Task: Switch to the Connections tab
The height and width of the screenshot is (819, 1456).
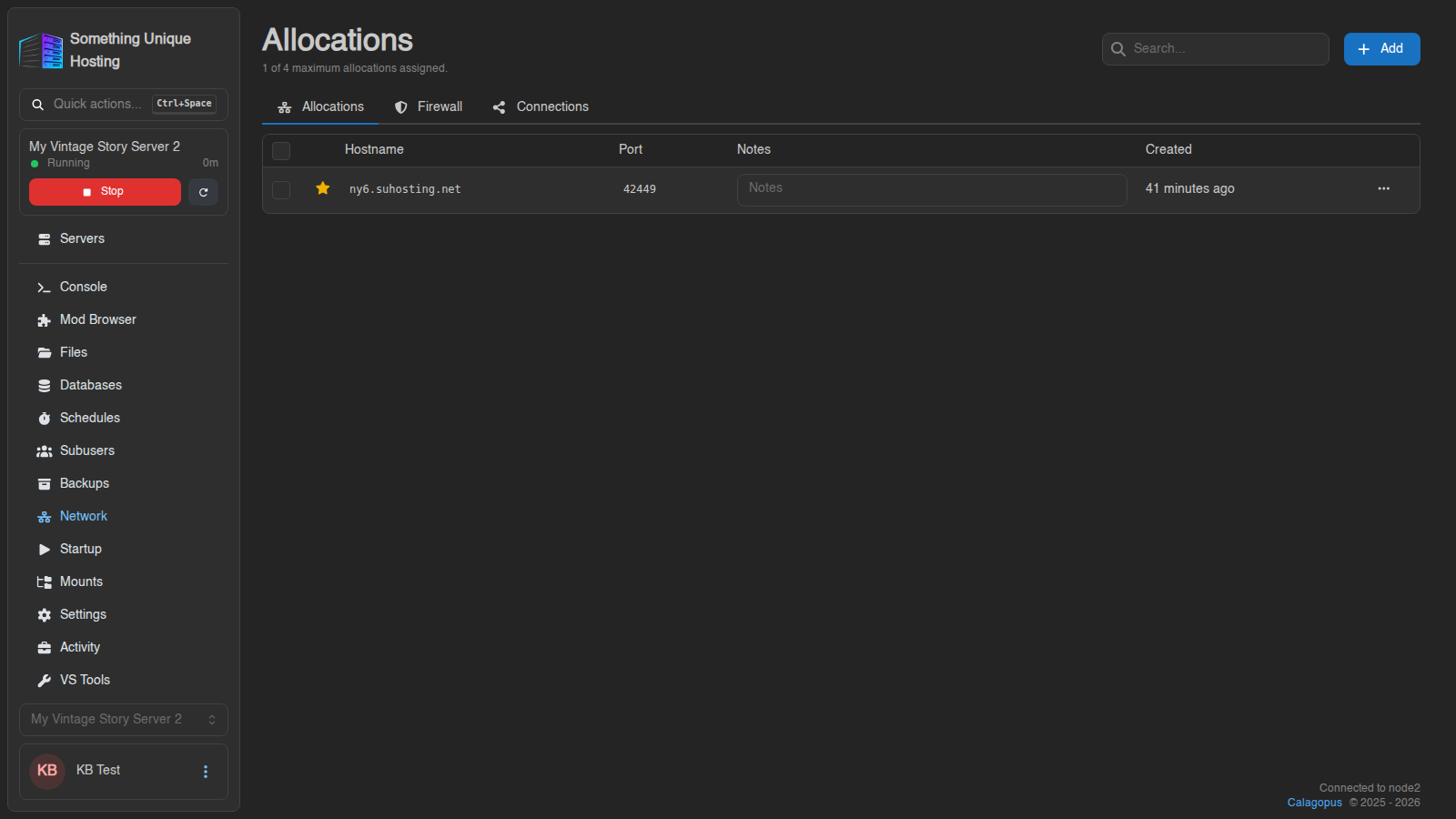Action: (x=541, y=106)
